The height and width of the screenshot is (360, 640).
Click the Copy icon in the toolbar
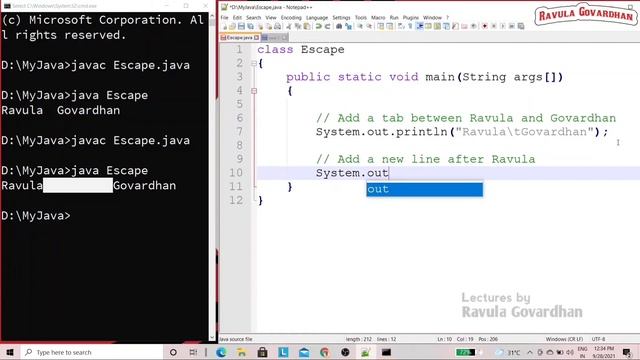tap(298, 26)
